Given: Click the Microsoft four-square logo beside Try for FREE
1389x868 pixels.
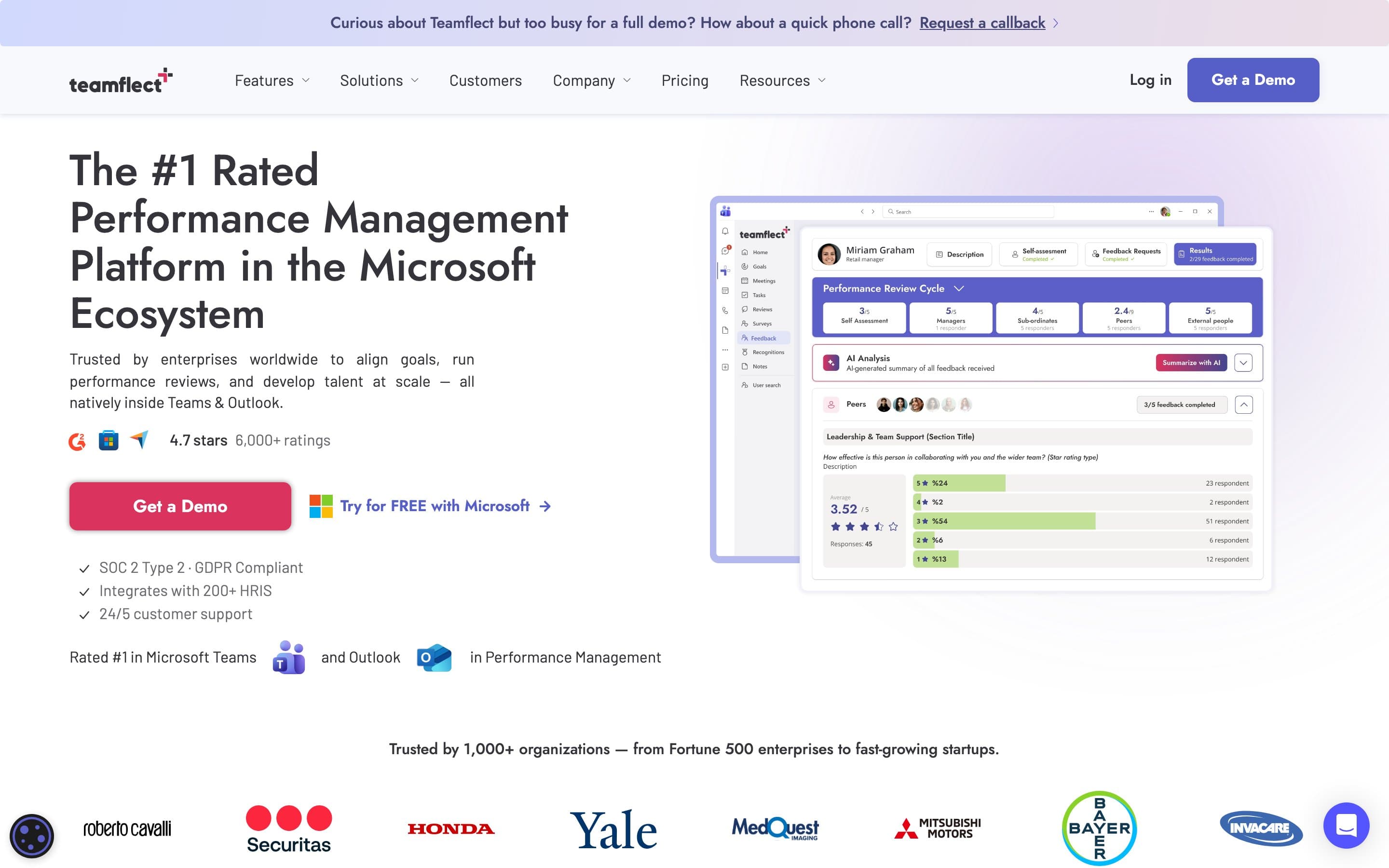Looking at the screenshot, I should [321, 506].
